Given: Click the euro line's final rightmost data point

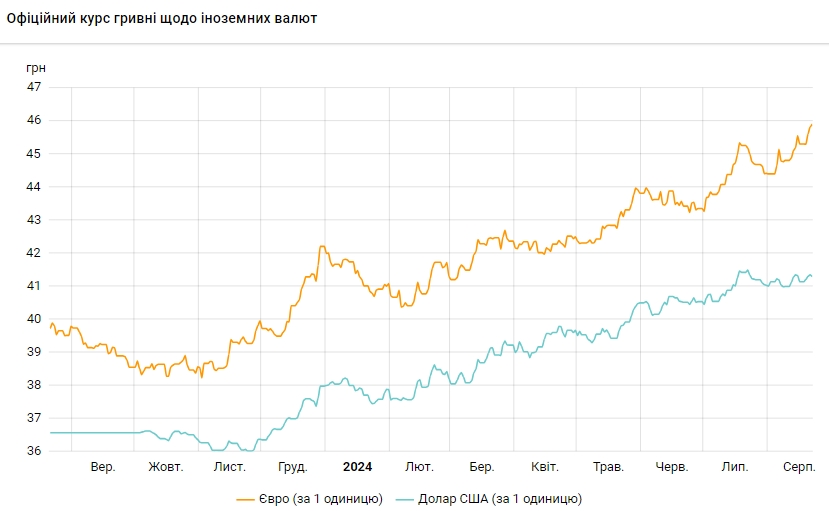Looking at the screenshot, I should [811, 125].
